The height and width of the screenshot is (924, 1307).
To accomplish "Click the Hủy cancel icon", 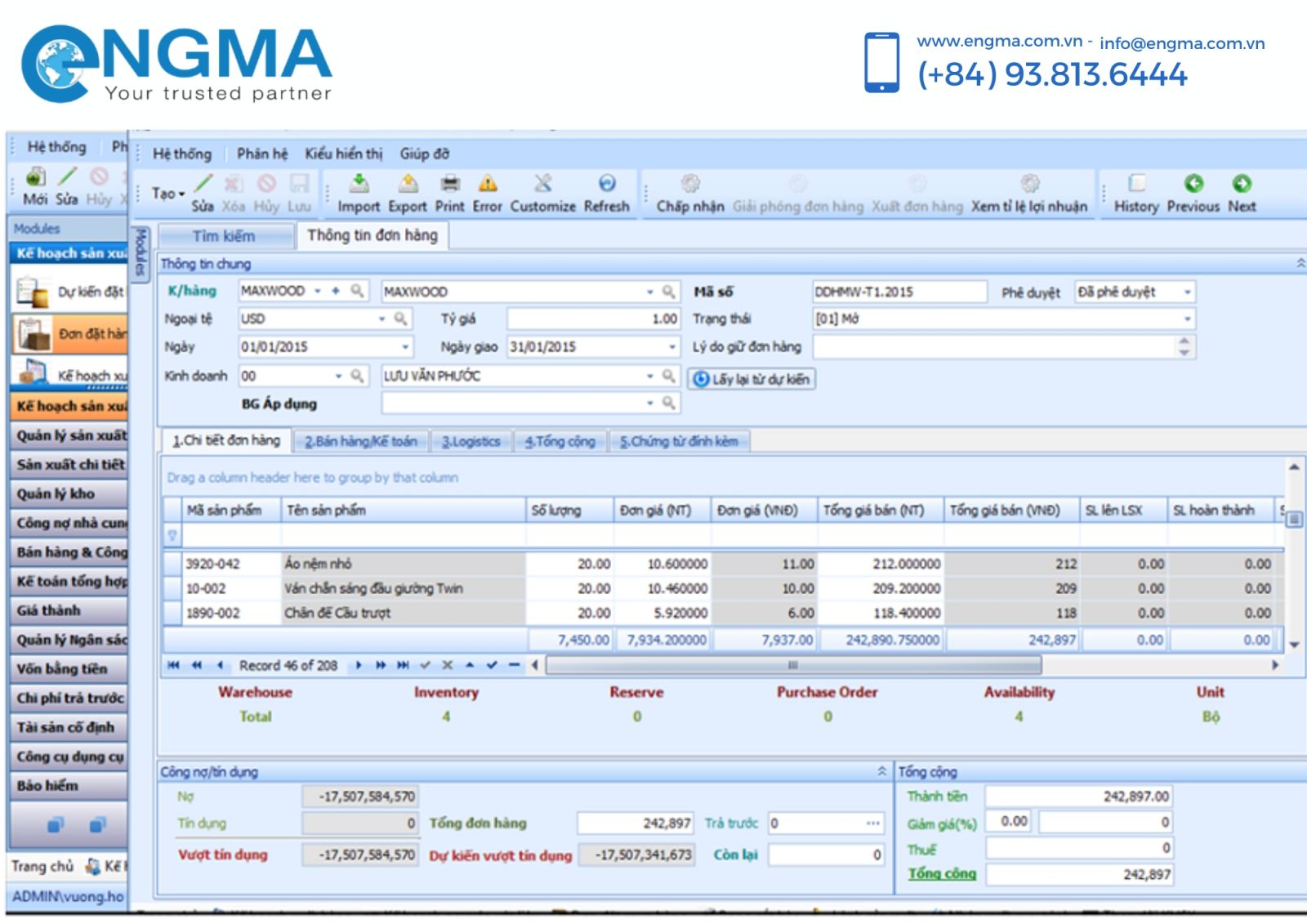I will tap(266, 184).
